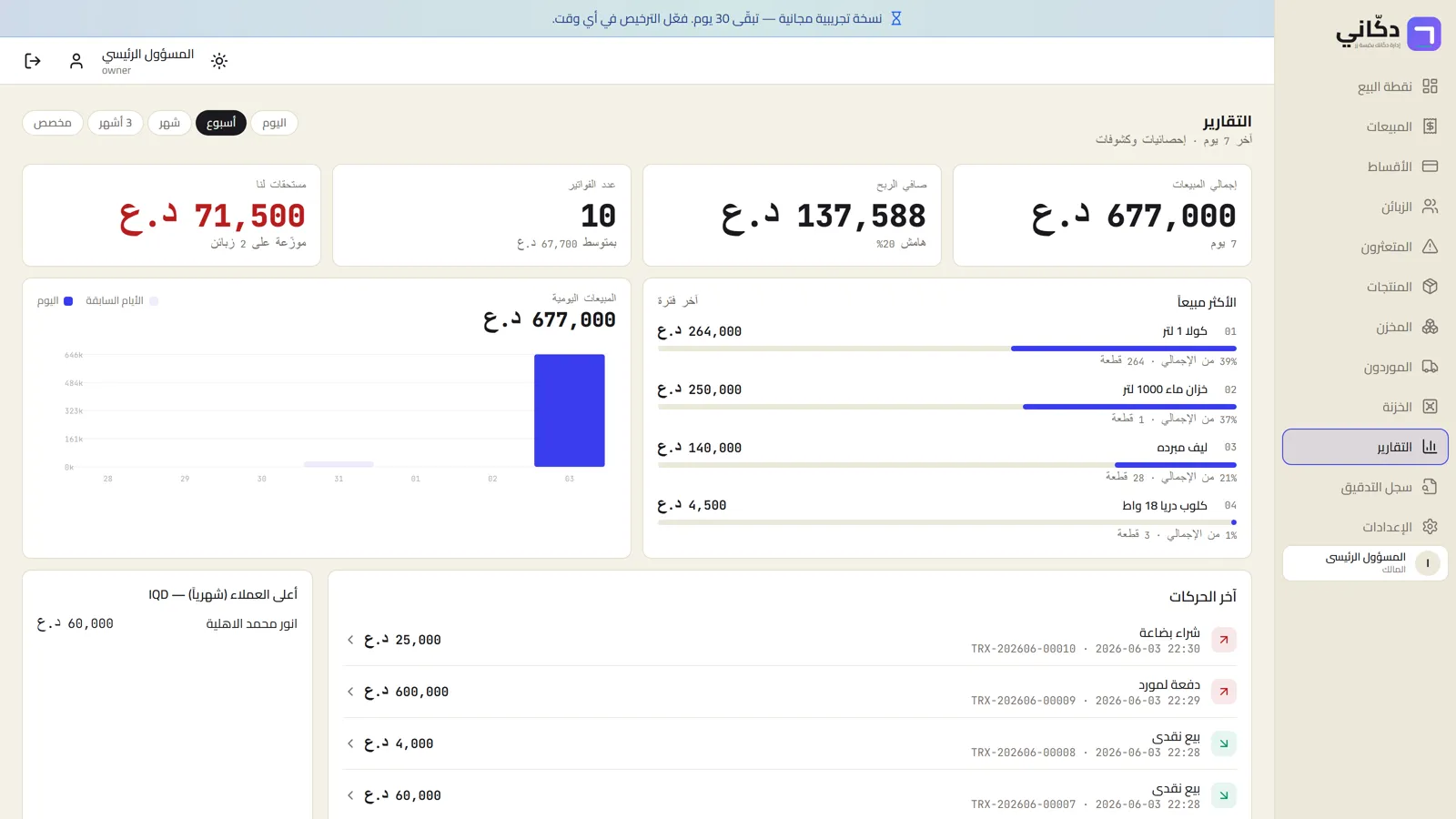1456x819 pixels.
Task: Click the دكّاني purple logo icon
Action: (1424, 35)
